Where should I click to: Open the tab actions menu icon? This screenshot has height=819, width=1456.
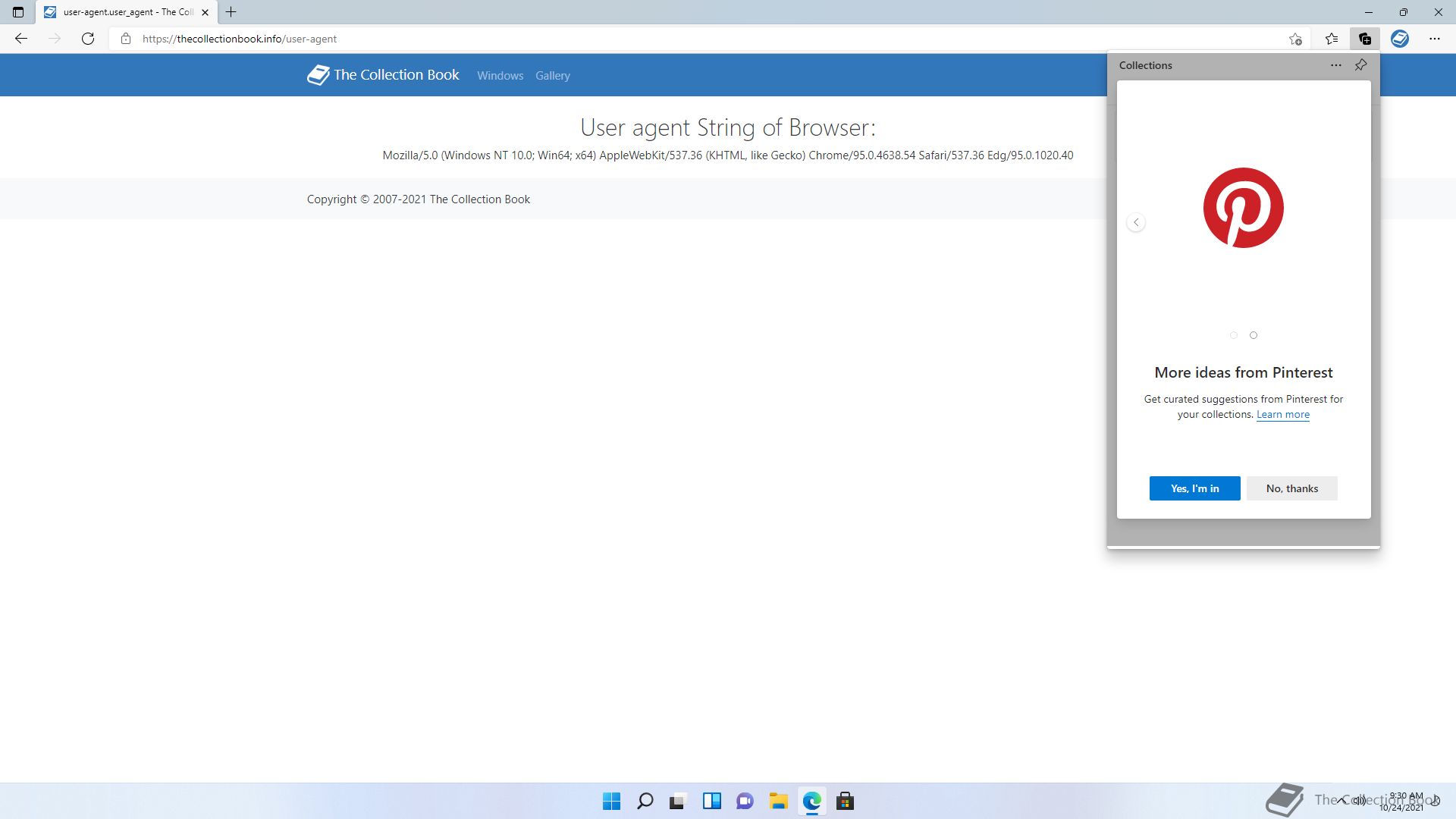18,12
